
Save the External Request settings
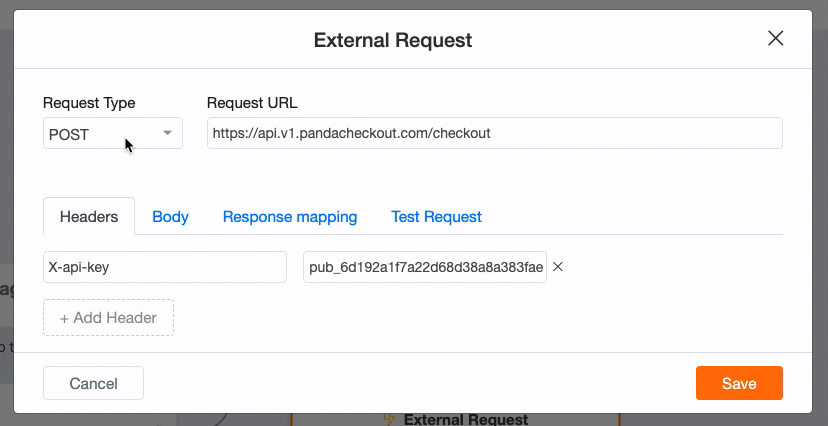pos(739,383)
